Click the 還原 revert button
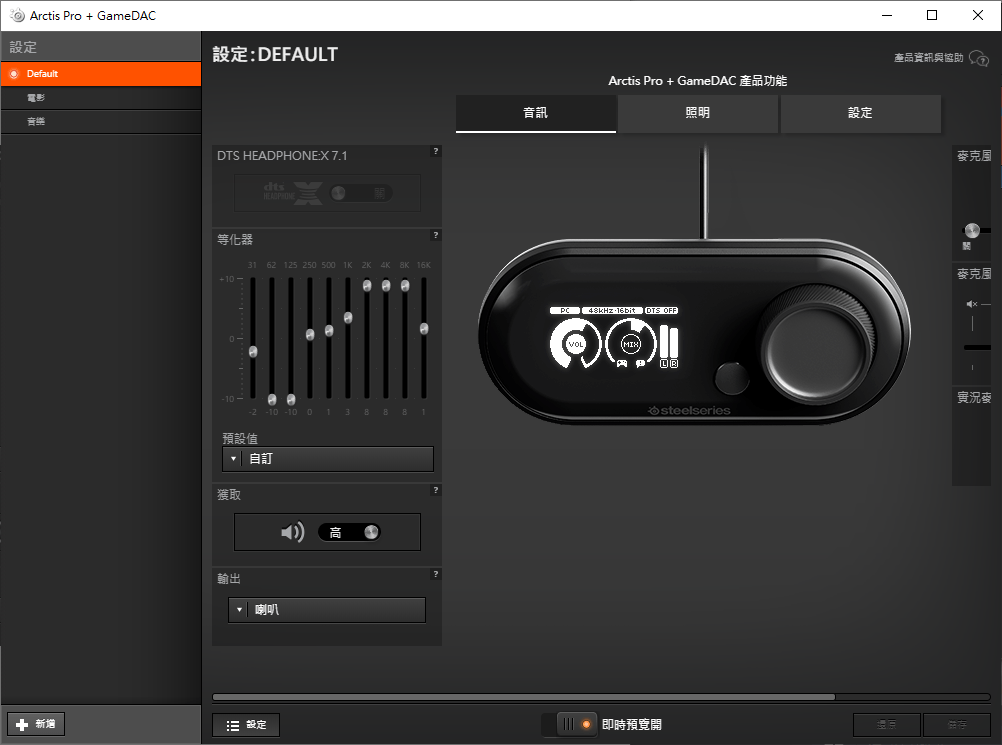The width and height of the screenshot is (1002, 745). [x=886, y=725]
